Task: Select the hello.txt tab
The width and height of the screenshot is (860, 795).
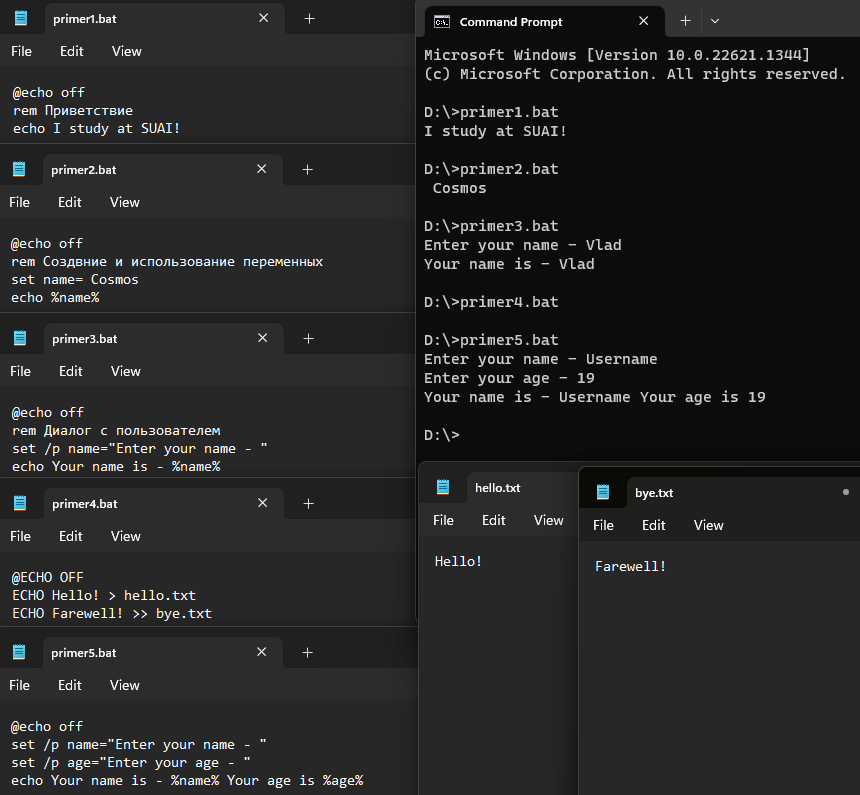Action: [x=522, y=487]
